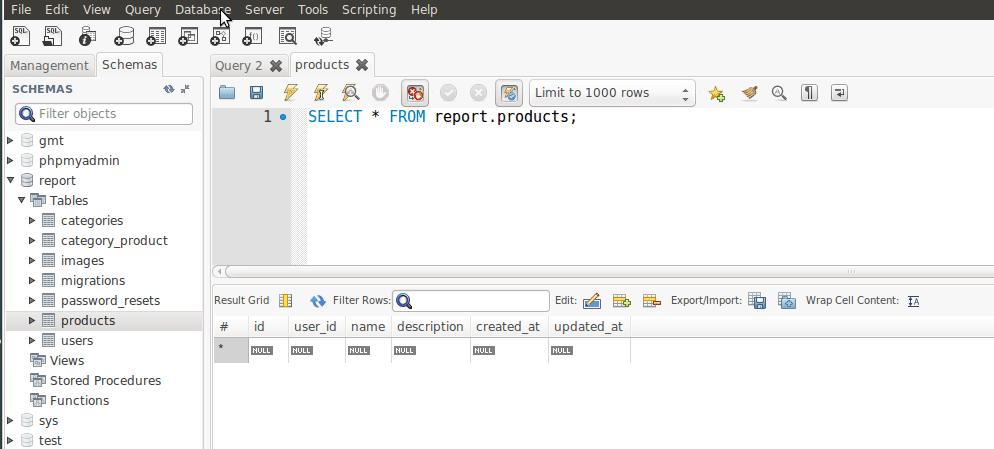Image resolution: width=994 pixels, height=449 pixels.
Task: Expand the gmt schema
Action: click(x=10, y=141)
